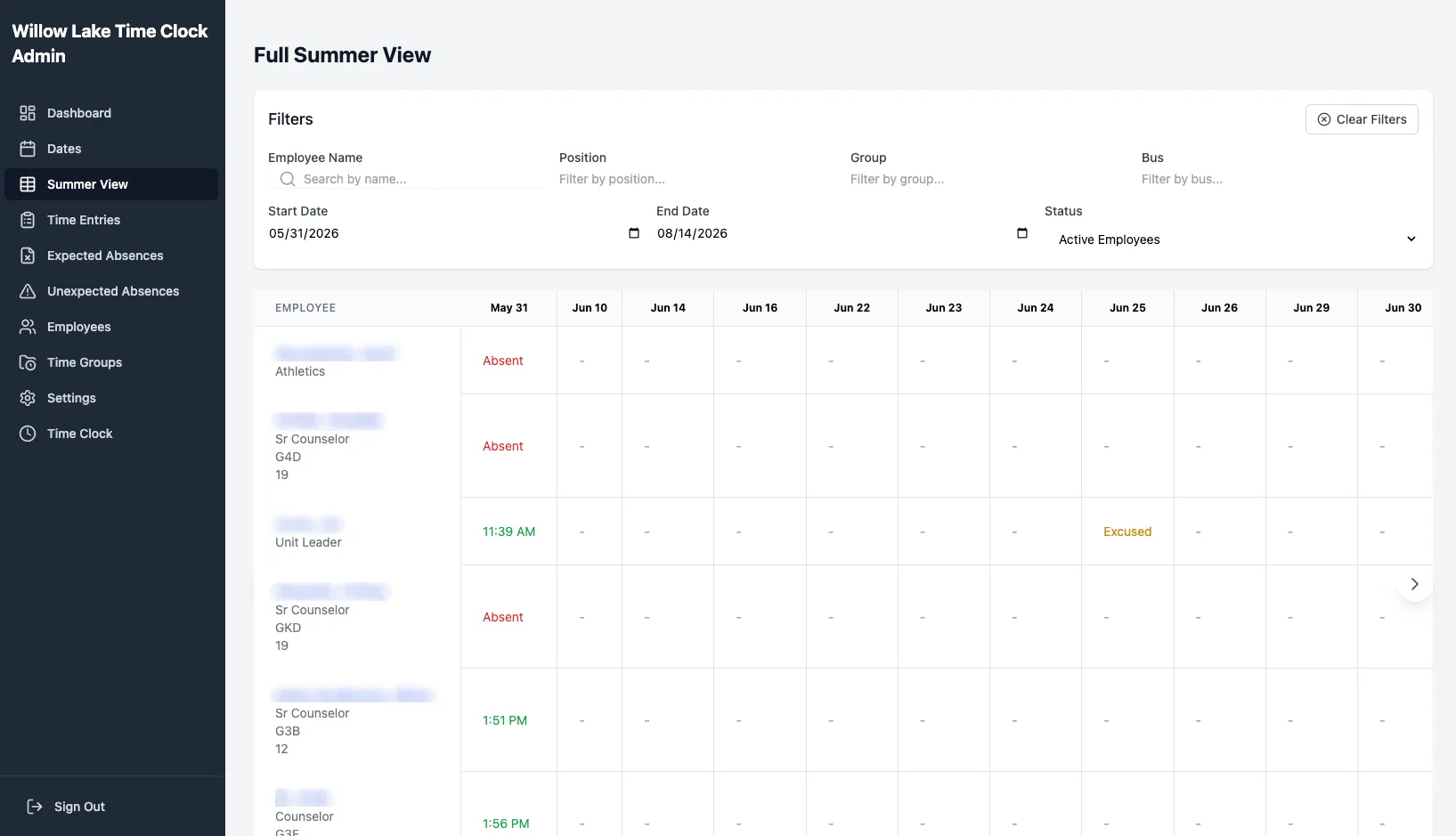The image size is (1456, 836).
Task: Click the 1:51 PM time entry
Action: (x=505, y=720)
